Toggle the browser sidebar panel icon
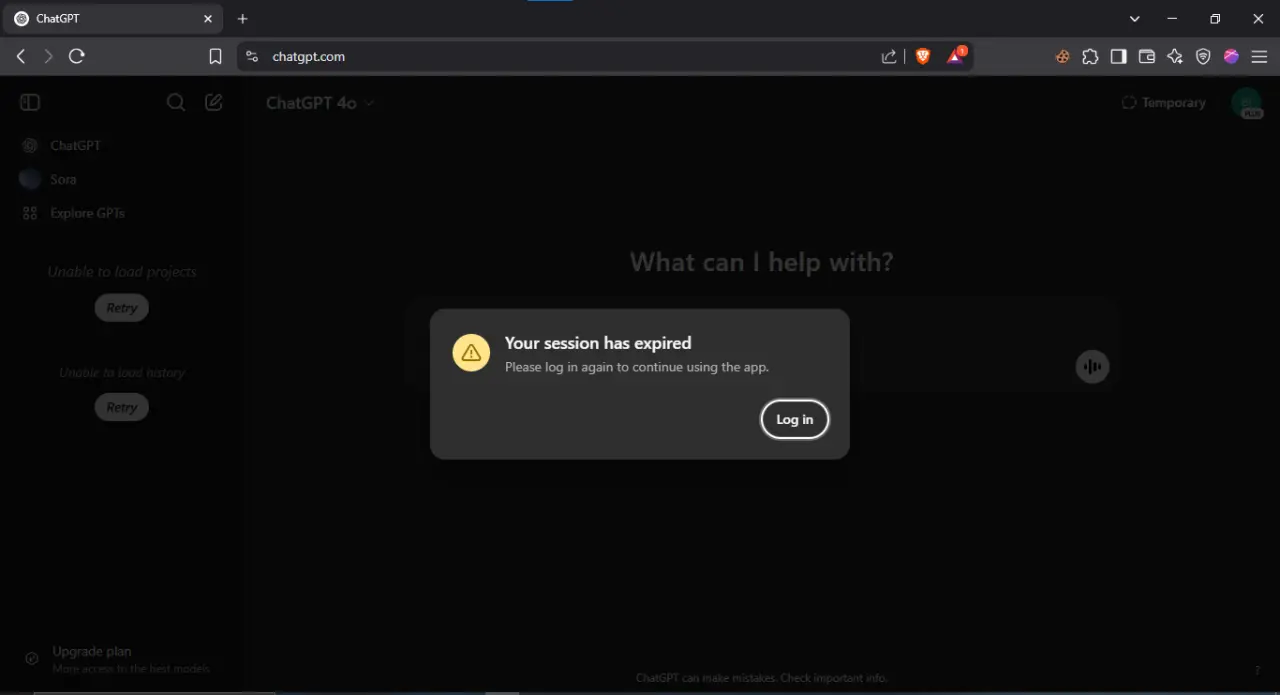 point(1119,57)
